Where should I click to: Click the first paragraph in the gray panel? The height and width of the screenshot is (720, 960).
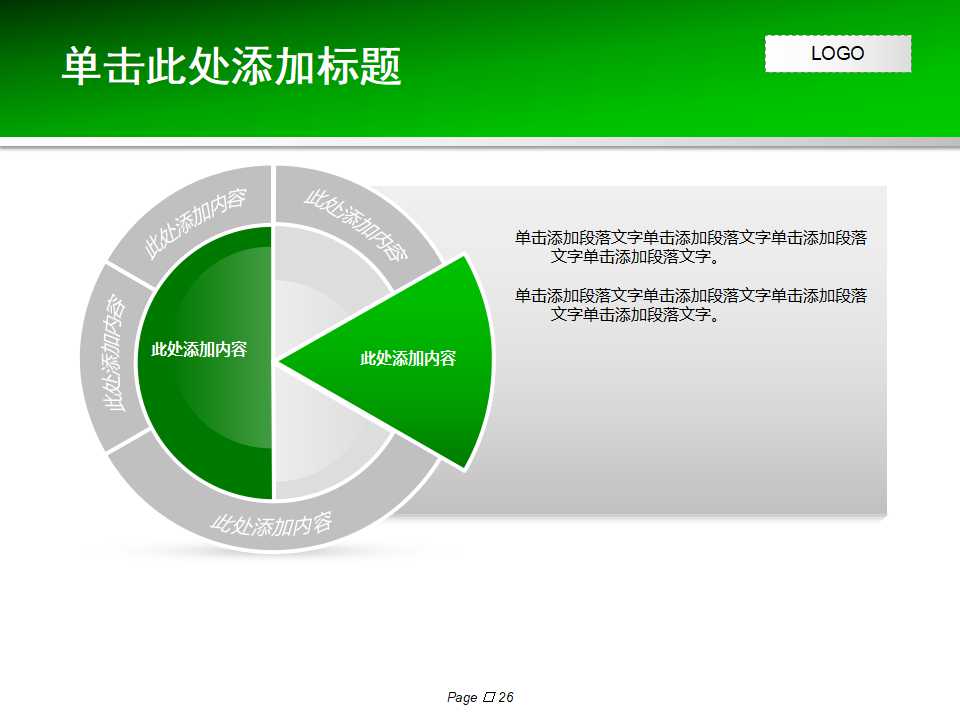pos(691,247)
